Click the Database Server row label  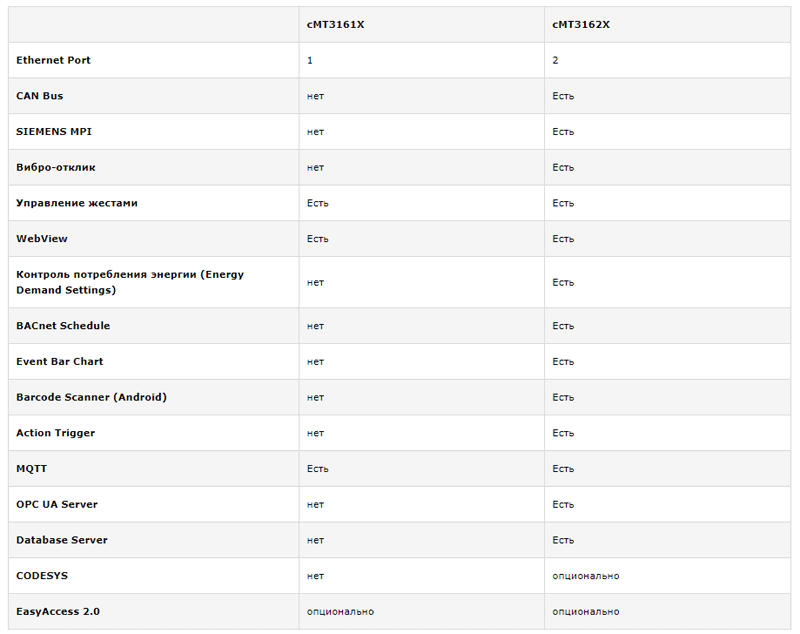pyautogui.click(x=62, y=540)
